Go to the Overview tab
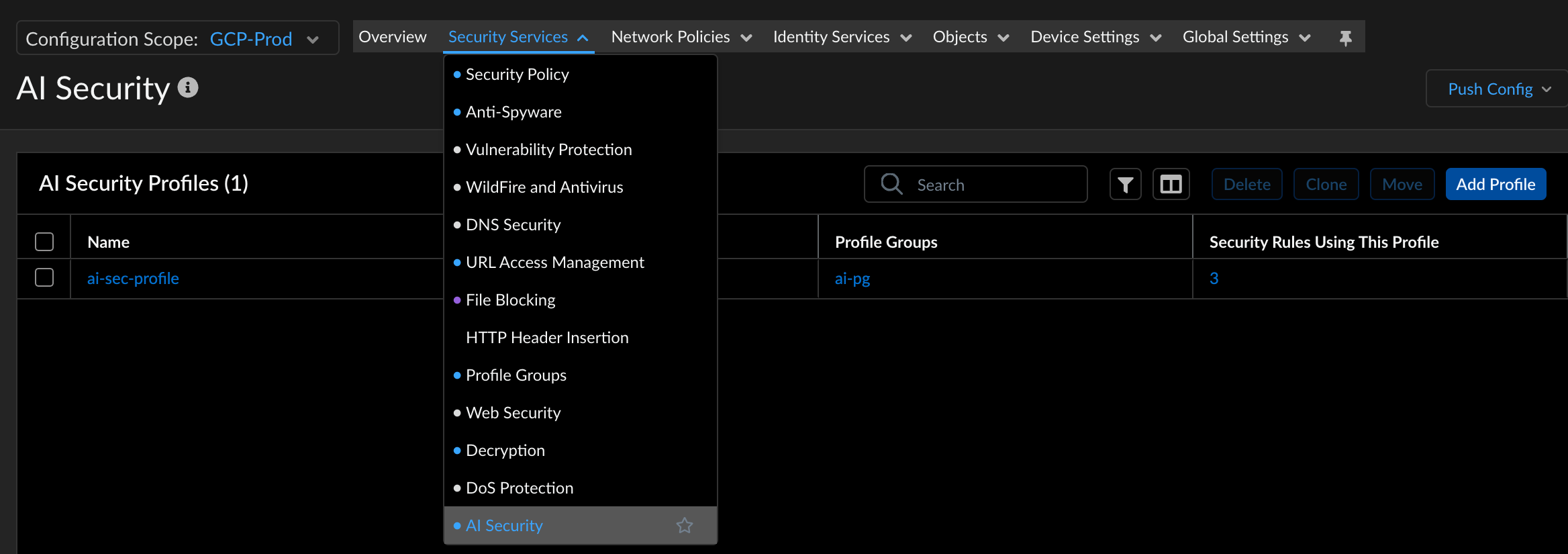The image size is (1568, 554). click(x=392, y=37)
